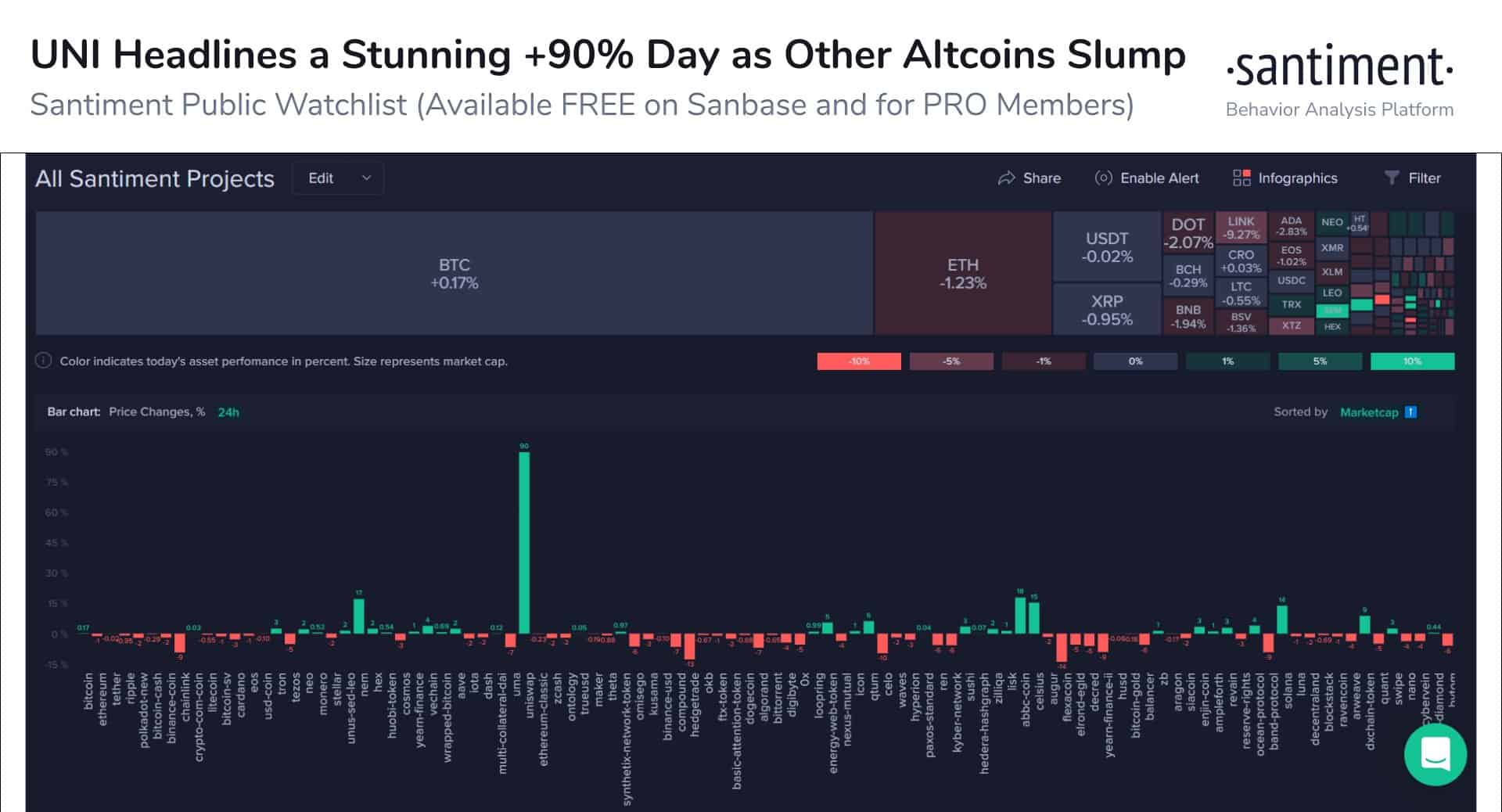This screenshot has height=812, width=1502.
Task: Open the chat support bubble
Action: click(x=1436, y=755)
